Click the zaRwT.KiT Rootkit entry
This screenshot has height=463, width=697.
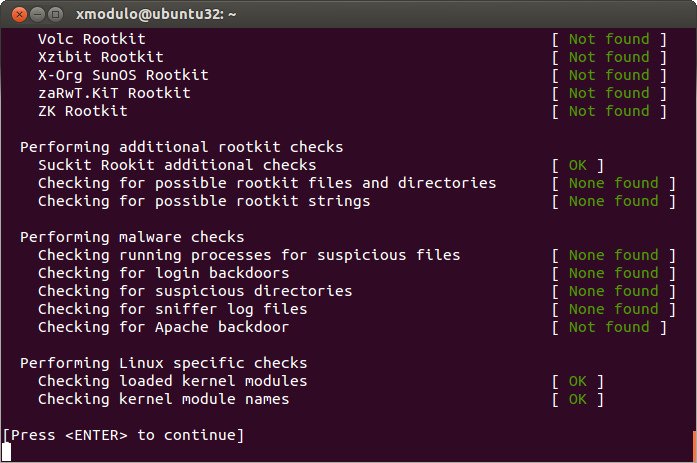pyautogui.click(x=114, y=93)
